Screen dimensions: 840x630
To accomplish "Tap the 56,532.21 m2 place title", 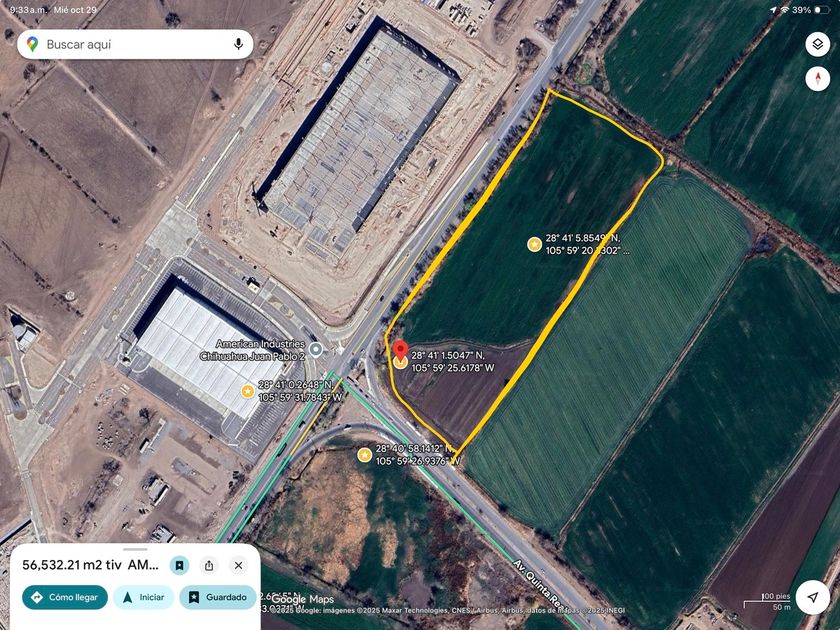I will [x=90, y=565].
